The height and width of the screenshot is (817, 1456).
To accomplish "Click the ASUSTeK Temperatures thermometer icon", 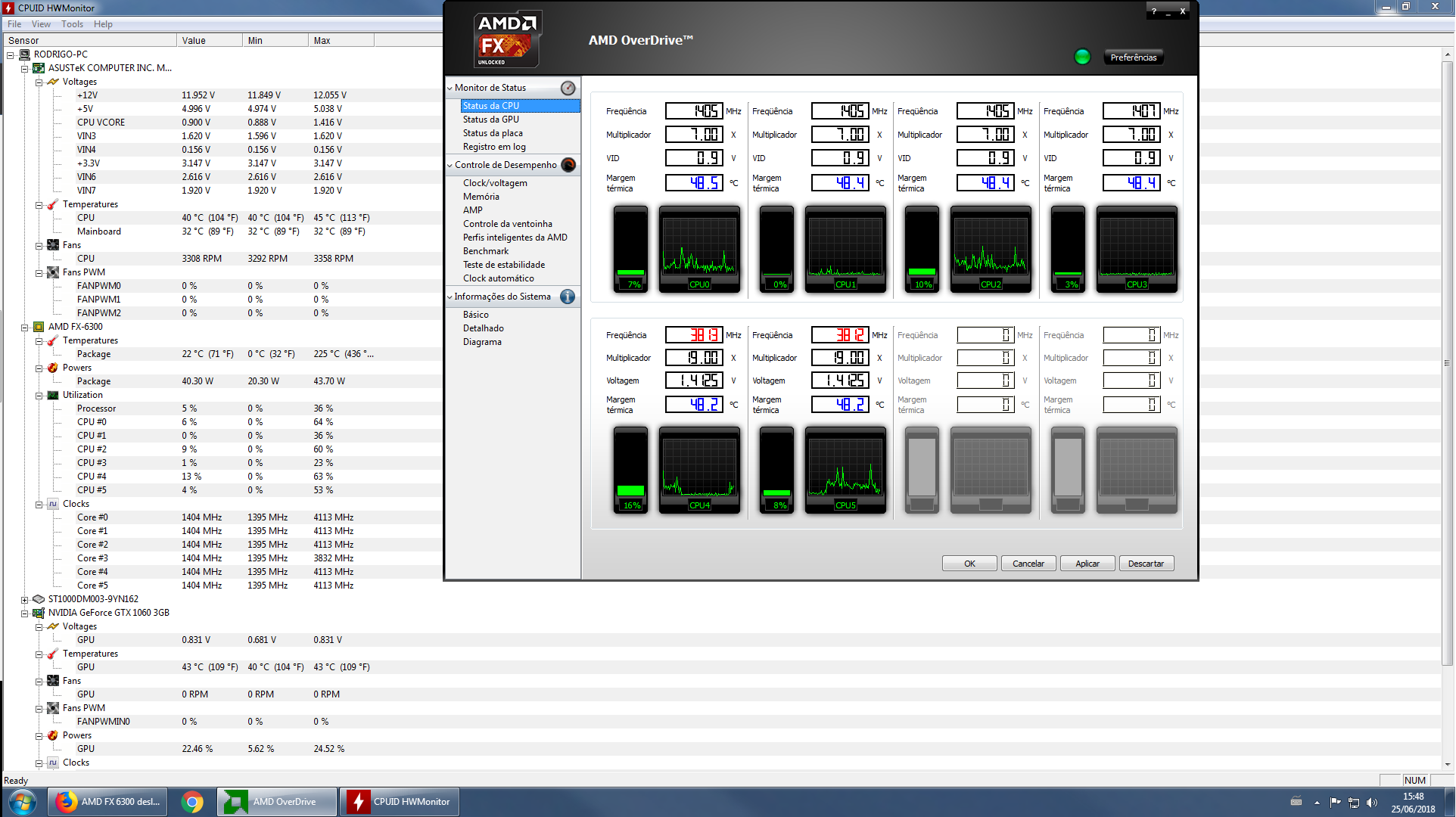I will pyautogui.click(x=53, y=204).
